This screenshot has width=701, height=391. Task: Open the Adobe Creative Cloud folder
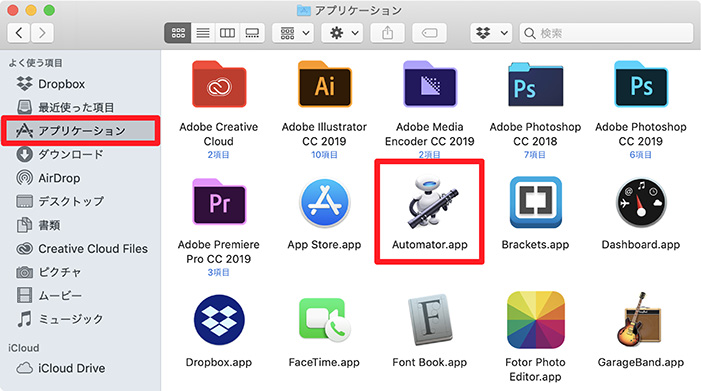coord(219,84)
